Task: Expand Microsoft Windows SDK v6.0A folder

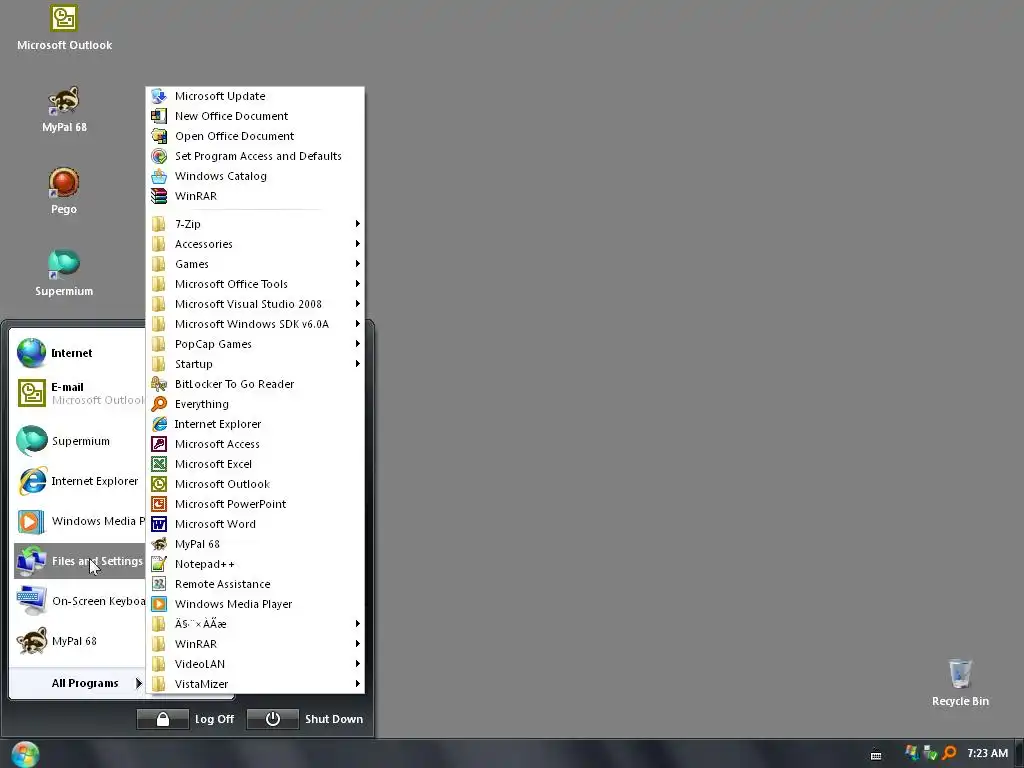Action: [x=255, y=324]
